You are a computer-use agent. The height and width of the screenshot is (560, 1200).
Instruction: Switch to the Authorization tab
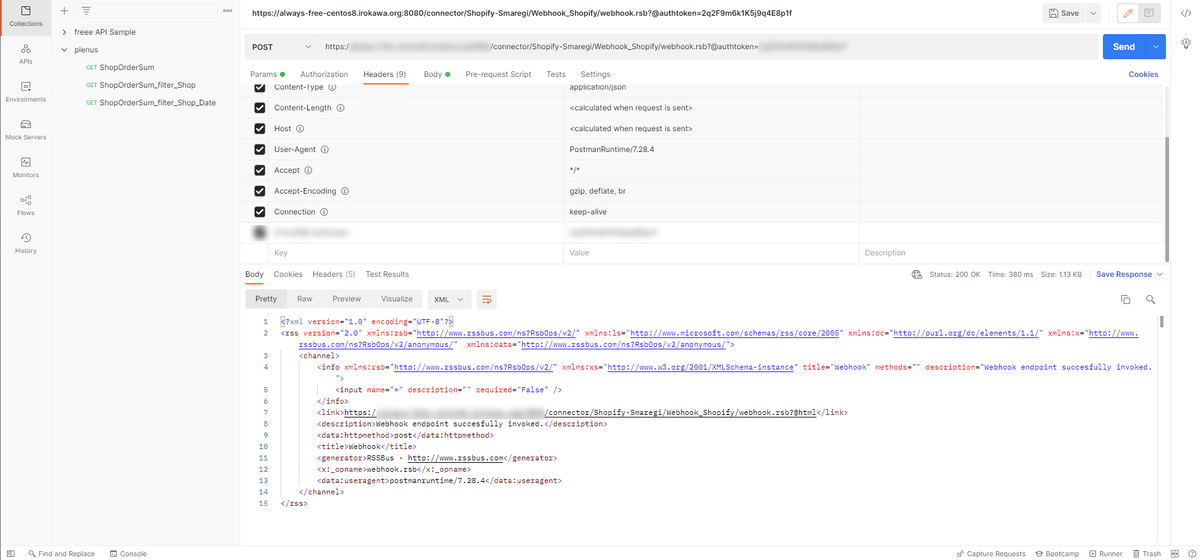click(324, 74)
